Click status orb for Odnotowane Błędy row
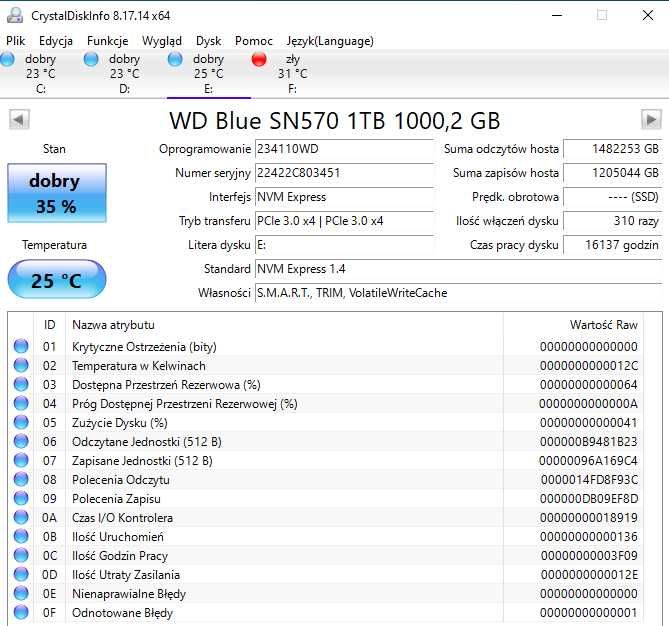The width and height of the screenshot is (669, 626). pos(21,612)
